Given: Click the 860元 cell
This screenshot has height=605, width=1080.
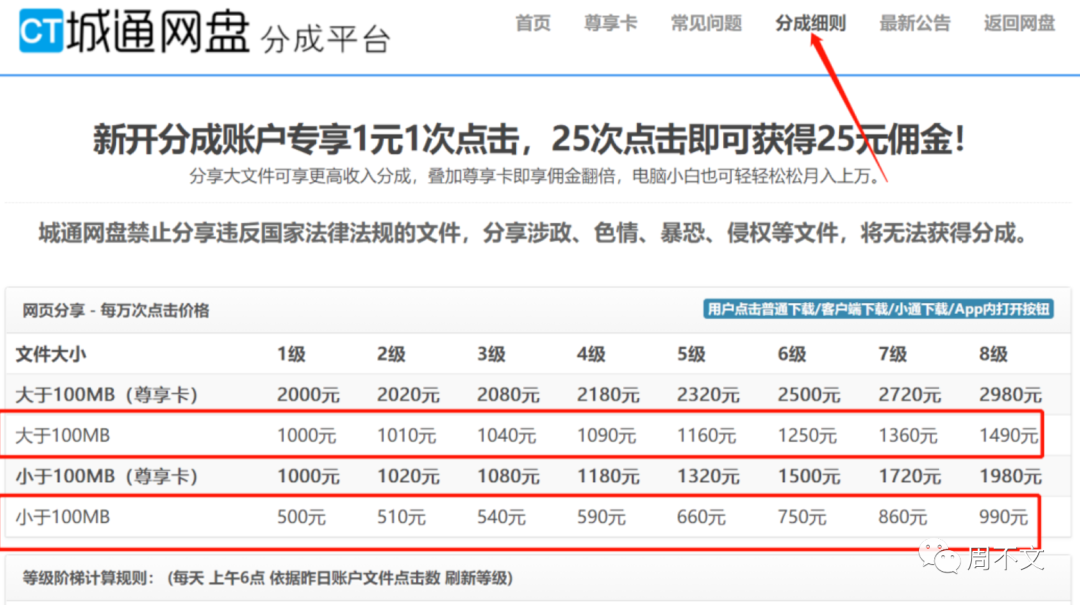Looking at the screenshot, I should pyautogui.click(x=902, y=517).
